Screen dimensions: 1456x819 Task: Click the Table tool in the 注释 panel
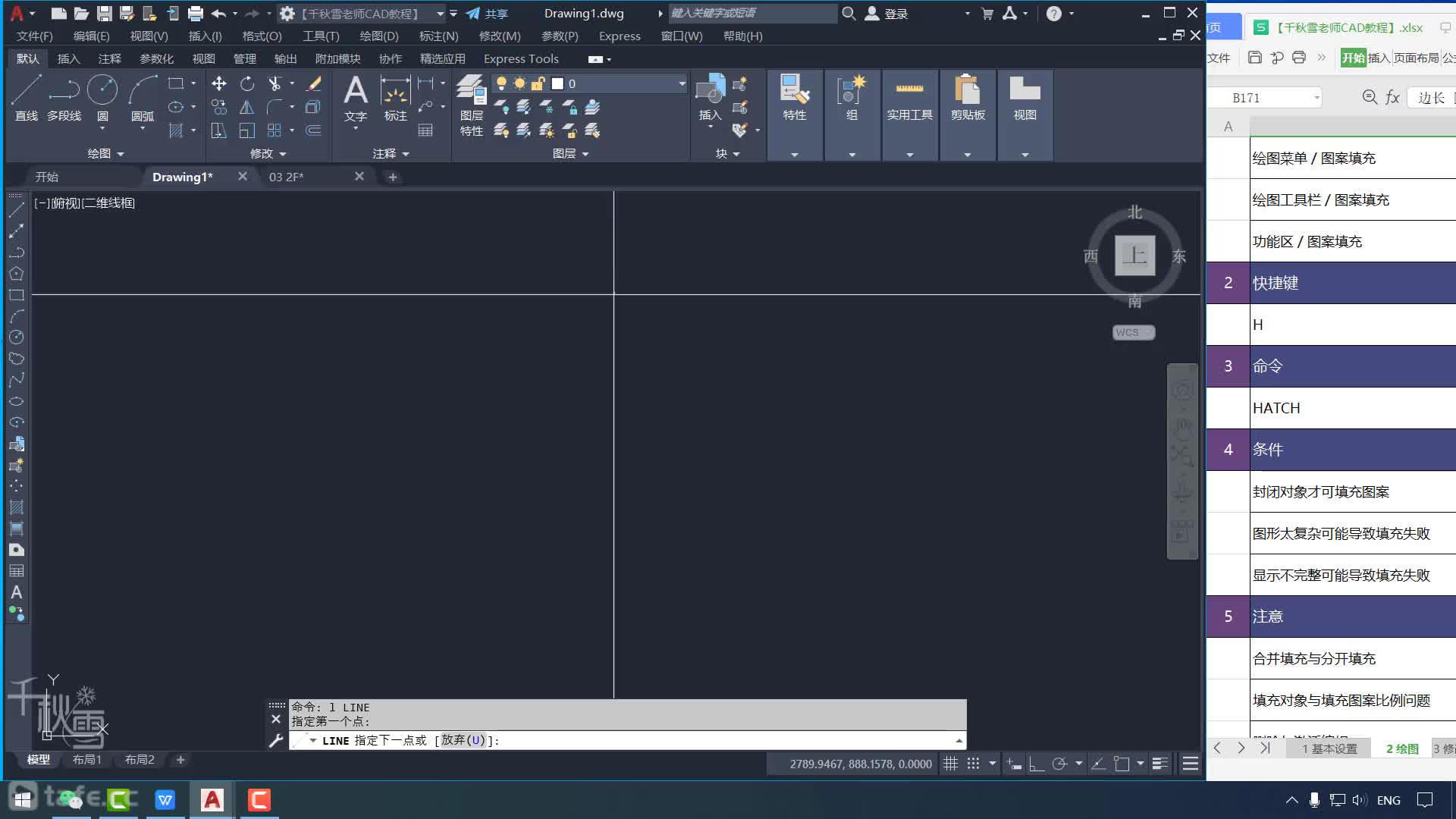click(x=425, y=130)
